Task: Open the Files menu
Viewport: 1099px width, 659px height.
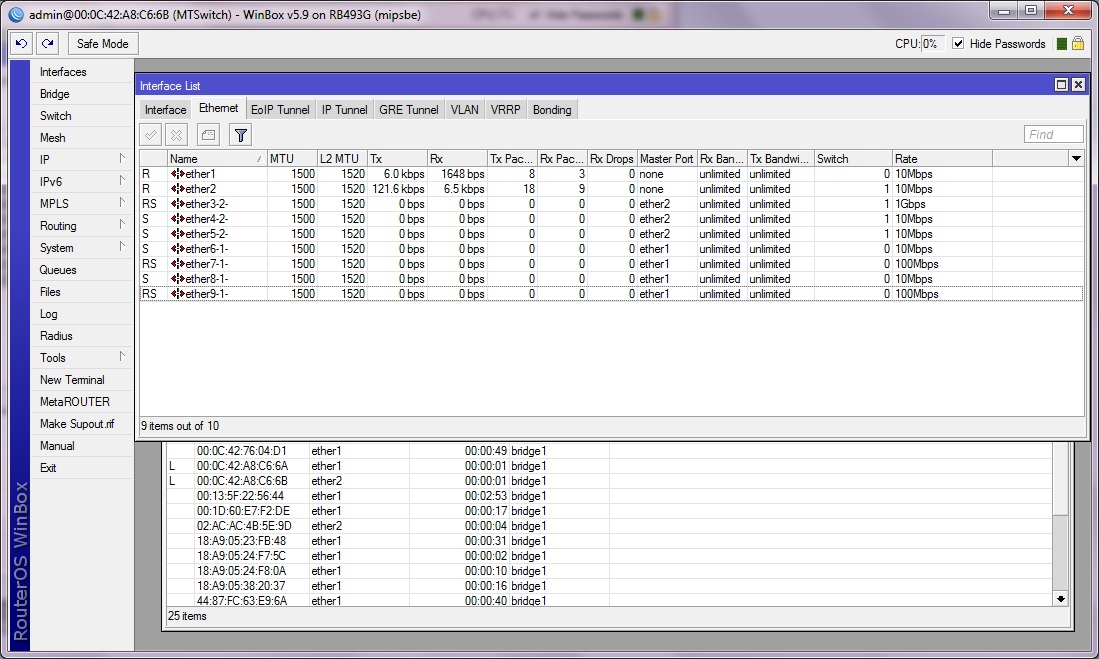Action: tap(81, 292)
